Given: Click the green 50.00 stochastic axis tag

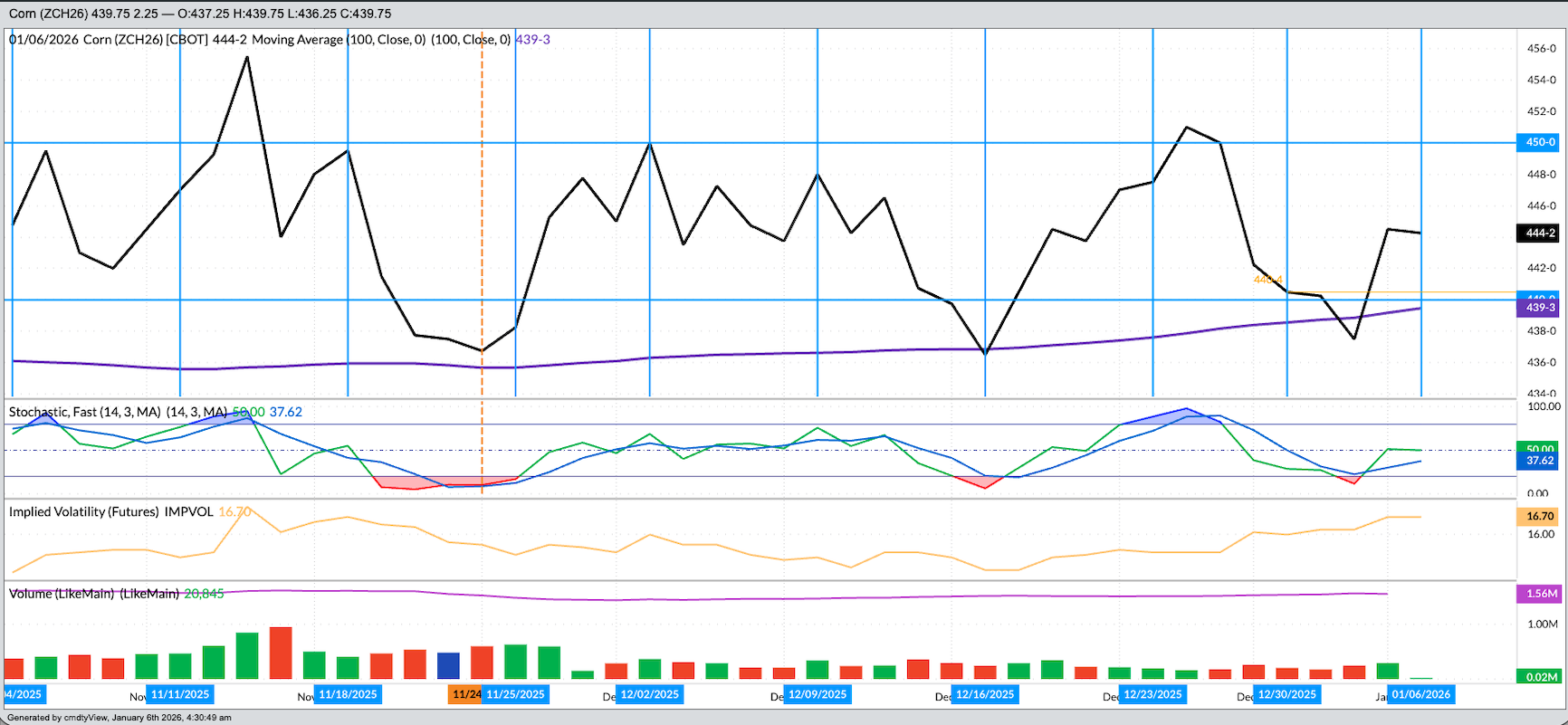Looking at the screenshot, I should click(1539, 449).
